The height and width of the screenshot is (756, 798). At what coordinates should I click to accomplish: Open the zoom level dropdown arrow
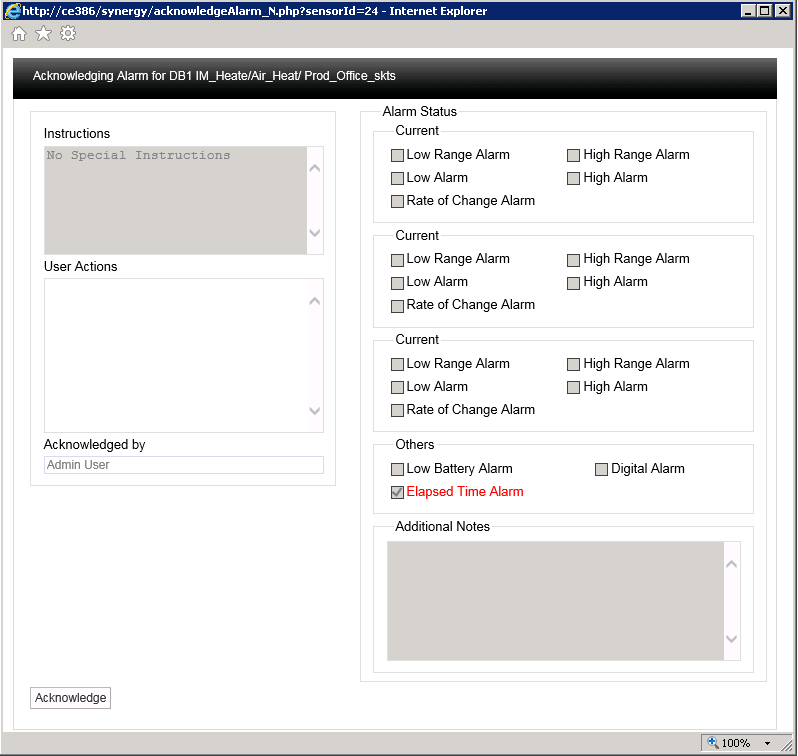pyautogui.click(x=767, y=743)
